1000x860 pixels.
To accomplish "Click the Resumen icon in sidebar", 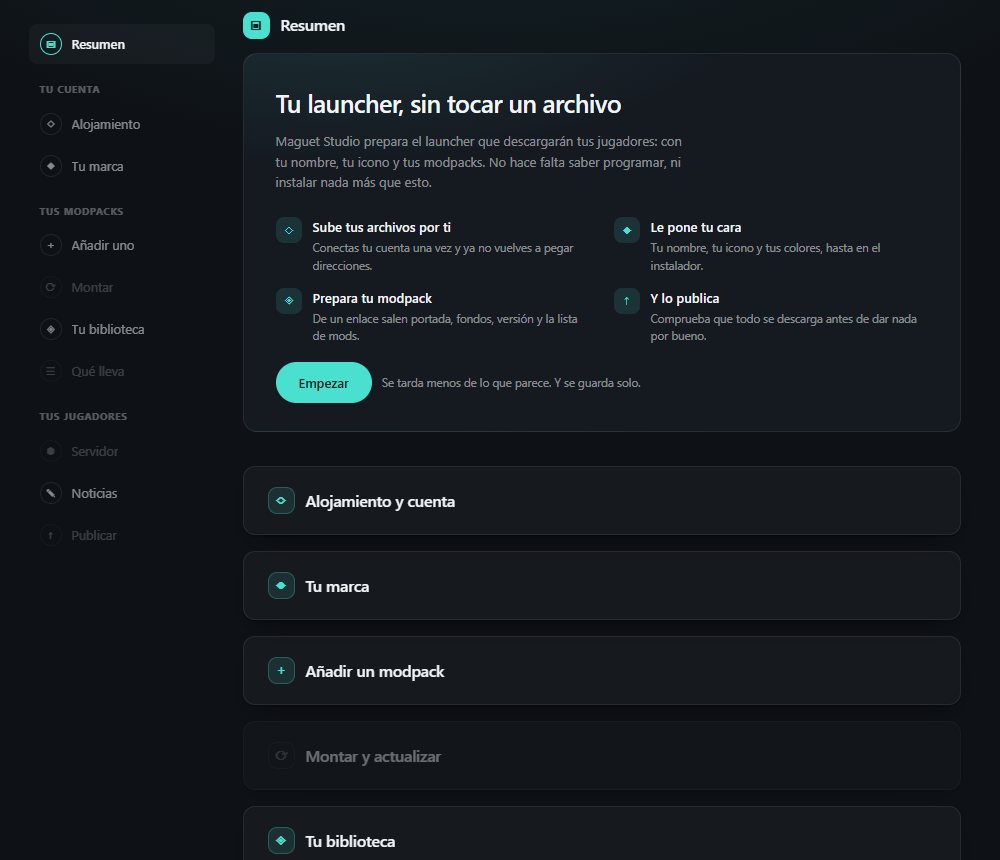I will (50, 44).
